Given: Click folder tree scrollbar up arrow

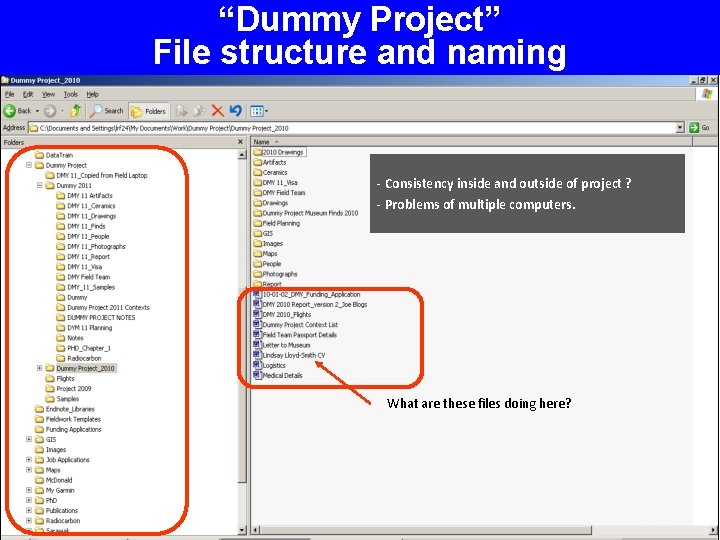Looking at the screenshot, I should [x=242, y=155].
